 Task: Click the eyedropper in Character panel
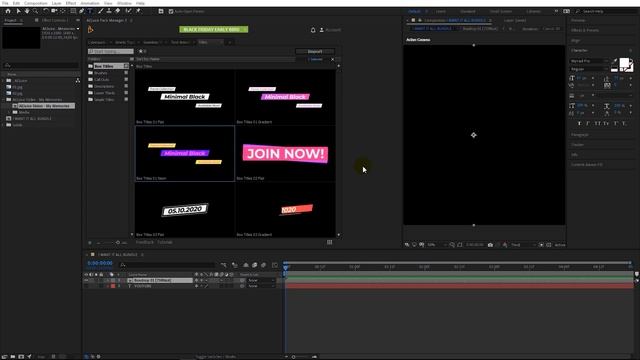pyautogui.click(x=615, y=61)
